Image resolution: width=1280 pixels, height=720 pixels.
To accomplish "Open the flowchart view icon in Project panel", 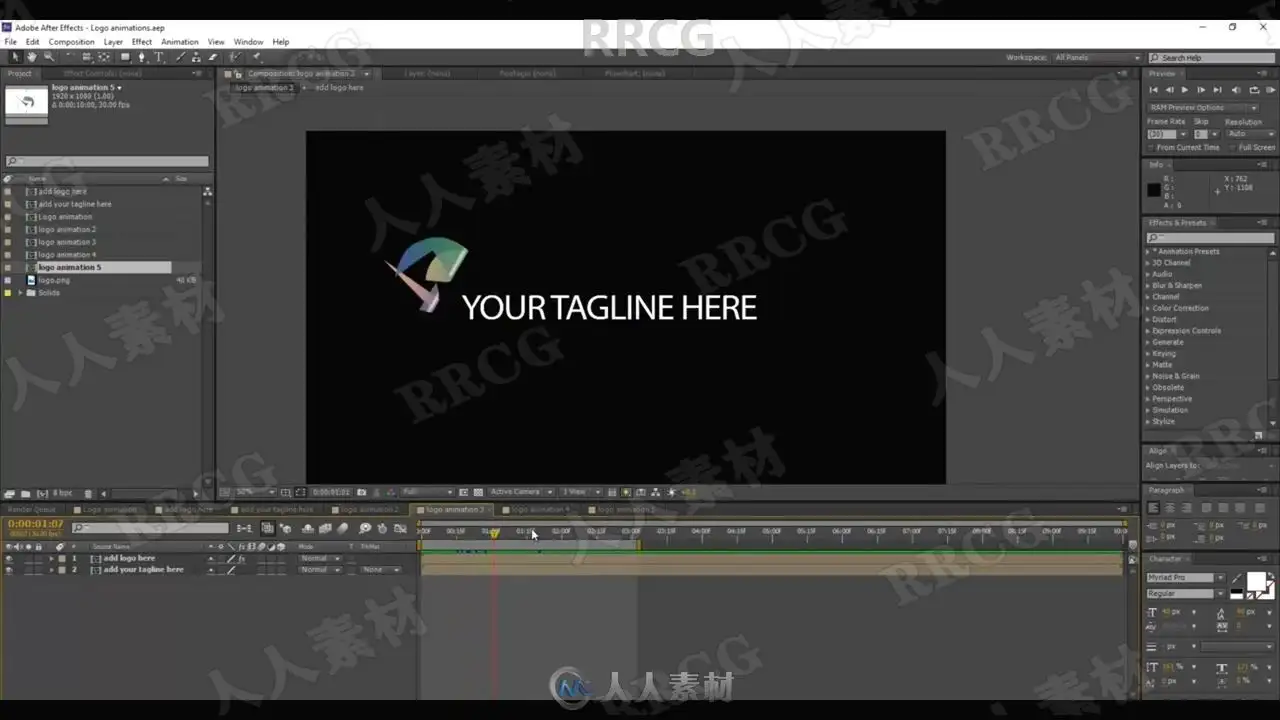I will 207,191.
